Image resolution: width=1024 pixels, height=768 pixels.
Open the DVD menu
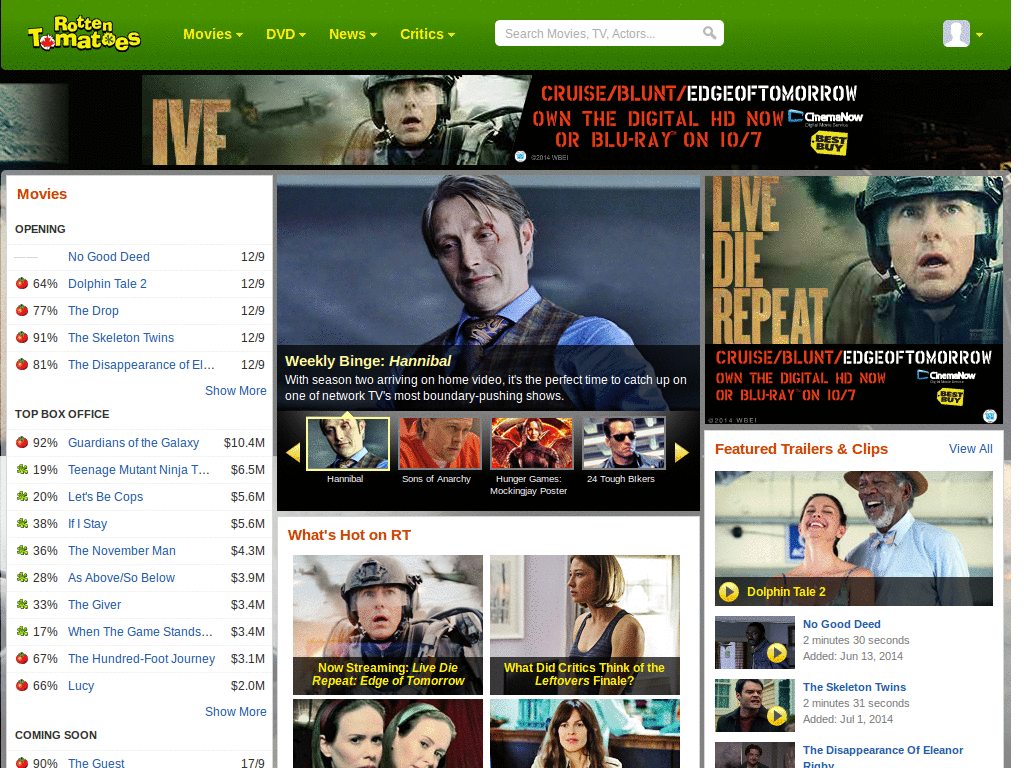285,34
